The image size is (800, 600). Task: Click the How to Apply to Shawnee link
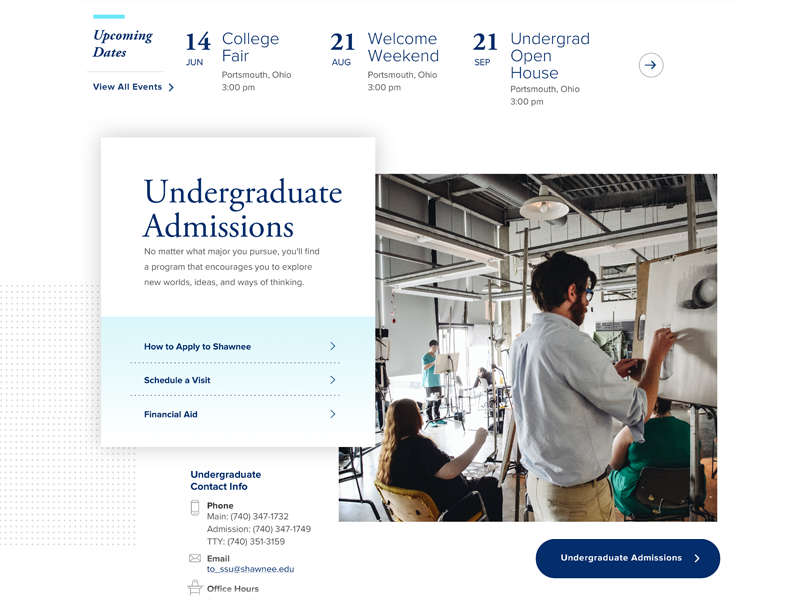(197, 346)
